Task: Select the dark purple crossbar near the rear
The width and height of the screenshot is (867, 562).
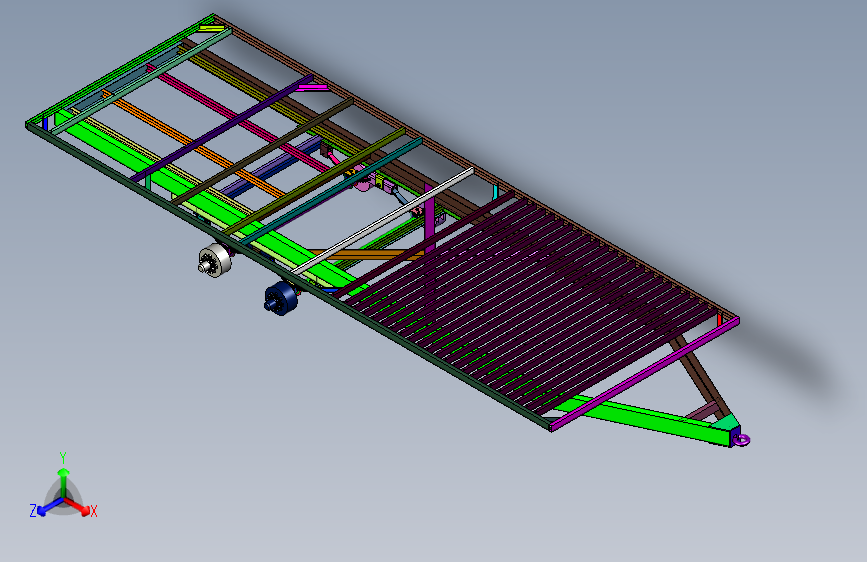Action: pos(222,128)
